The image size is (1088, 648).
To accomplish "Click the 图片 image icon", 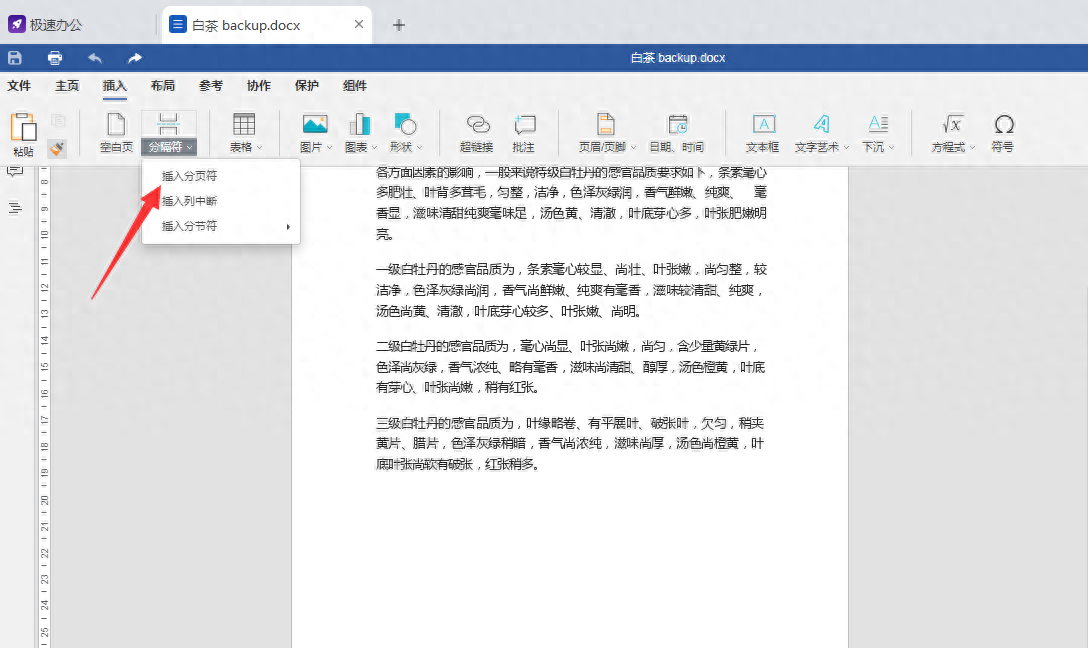I will tap(315, 125).
